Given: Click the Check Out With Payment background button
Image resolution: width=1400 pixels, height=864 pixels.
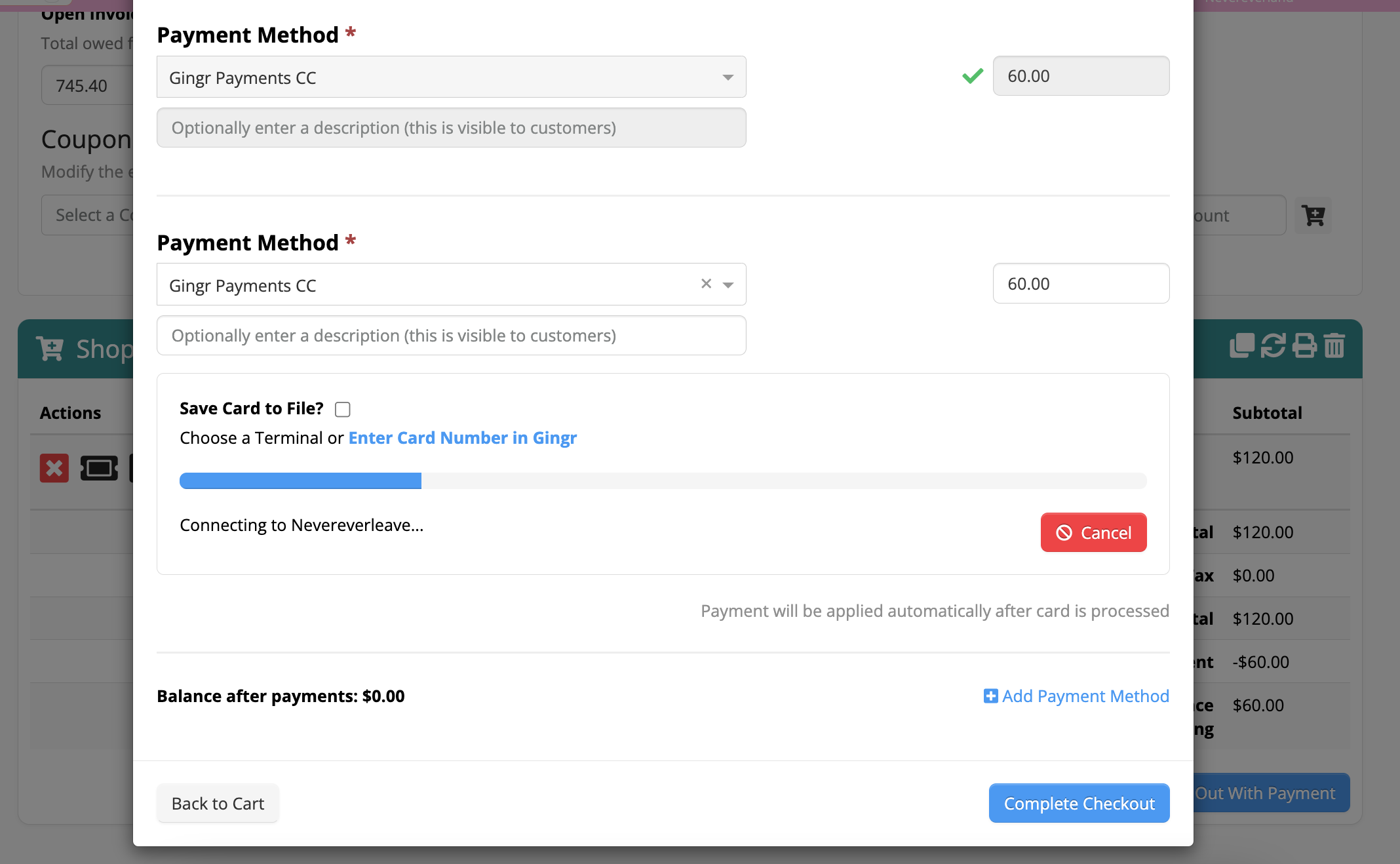Looking at the screenshot, I should point(1271,793).
